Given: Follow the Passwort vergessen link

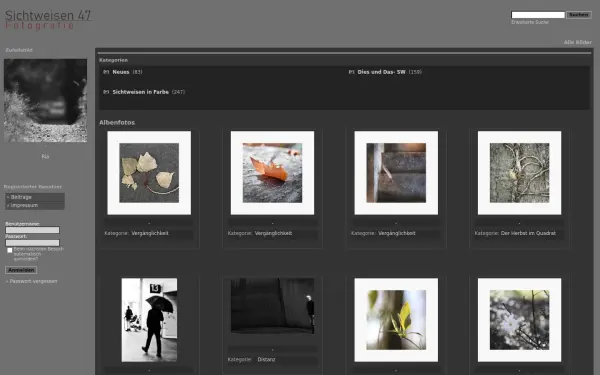Looking at the screenshot, I should click(33, 281).
